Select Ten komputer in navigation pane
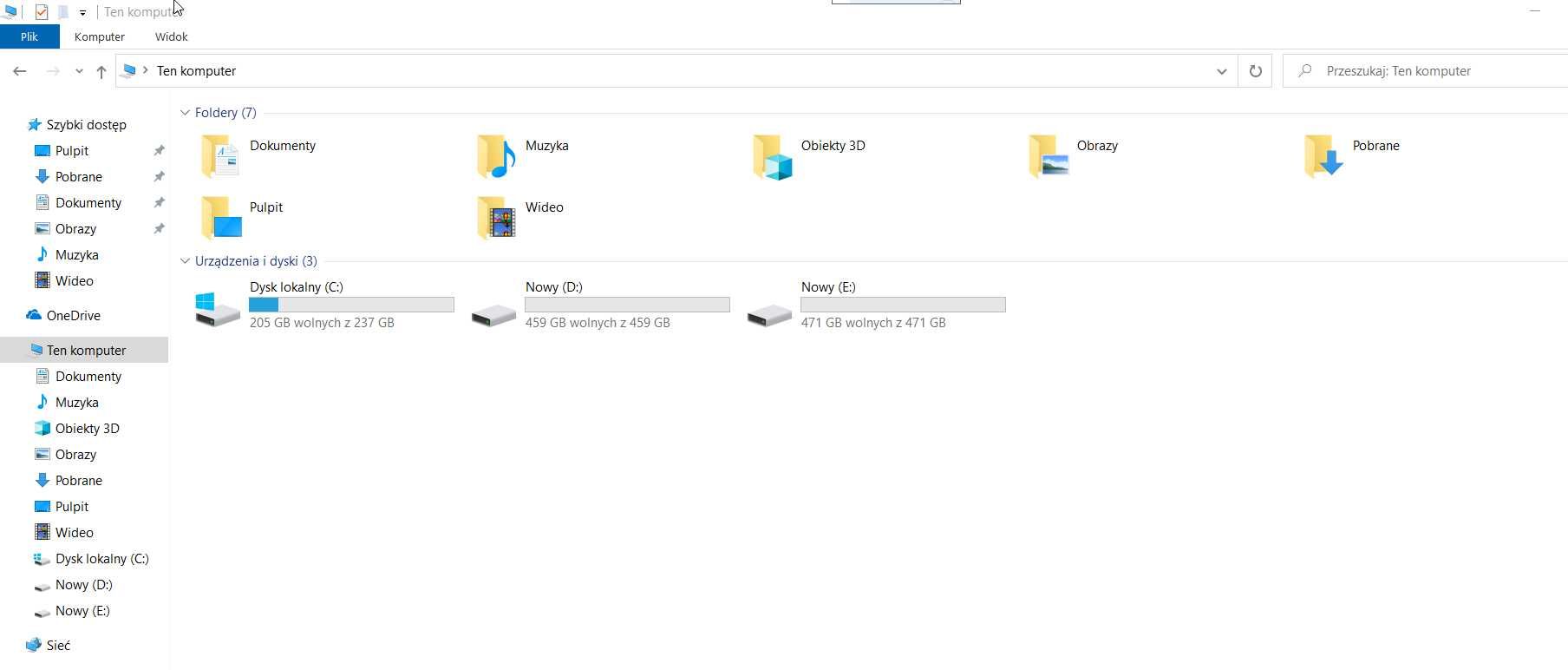The width and height of the screenshot is (1568, 670). (x=84, y=350)
